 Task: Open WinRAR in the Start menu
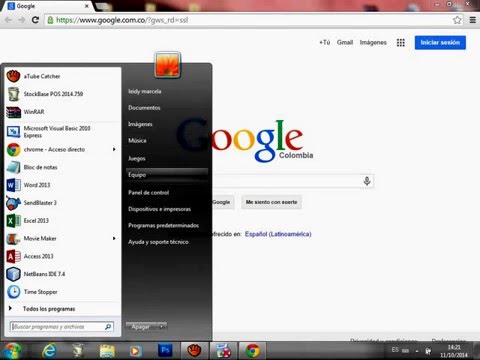coord(62,112)
